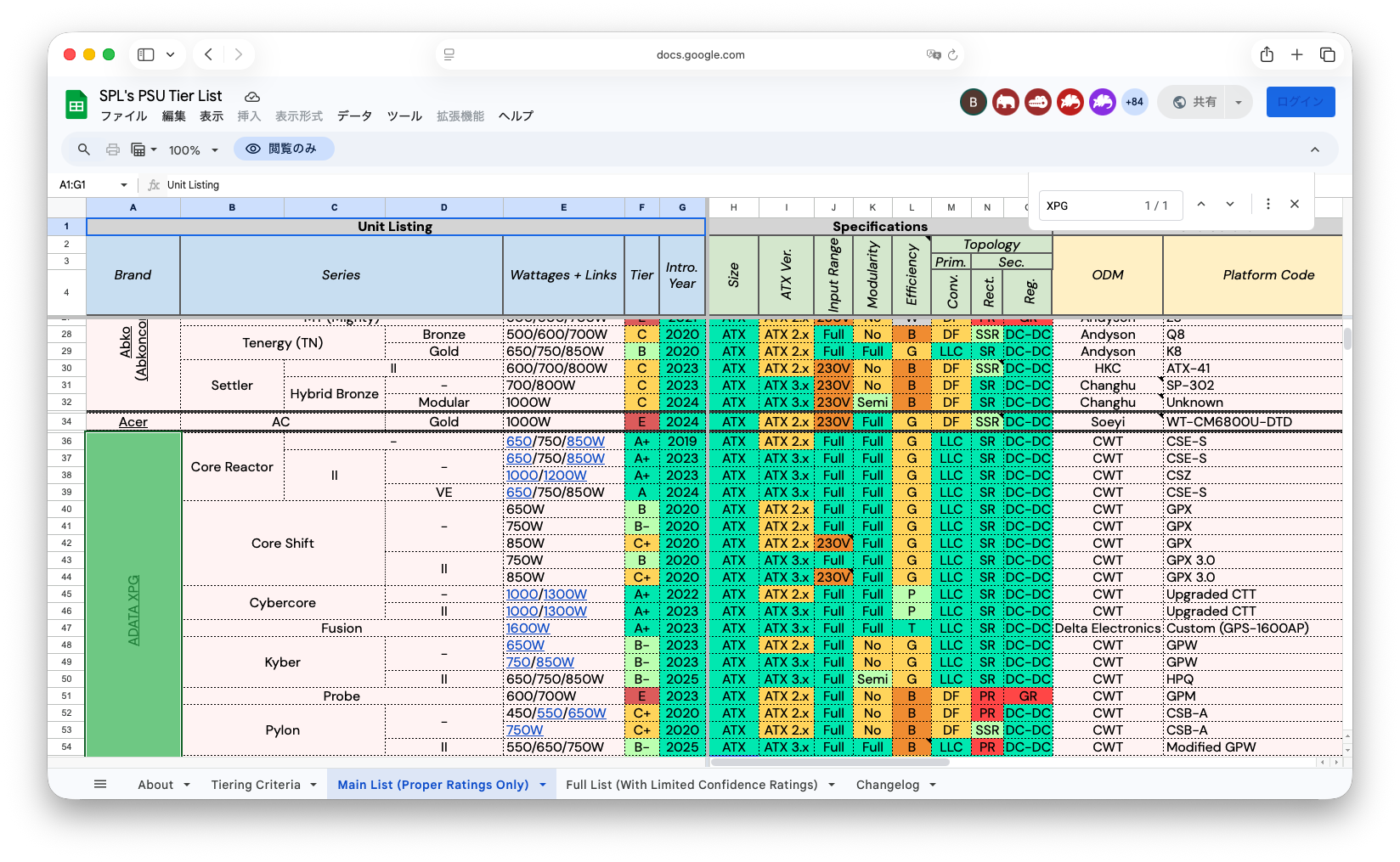1400x862 pixels.
Task: Open the Google Sheets home icon
Action: point(76,105)
